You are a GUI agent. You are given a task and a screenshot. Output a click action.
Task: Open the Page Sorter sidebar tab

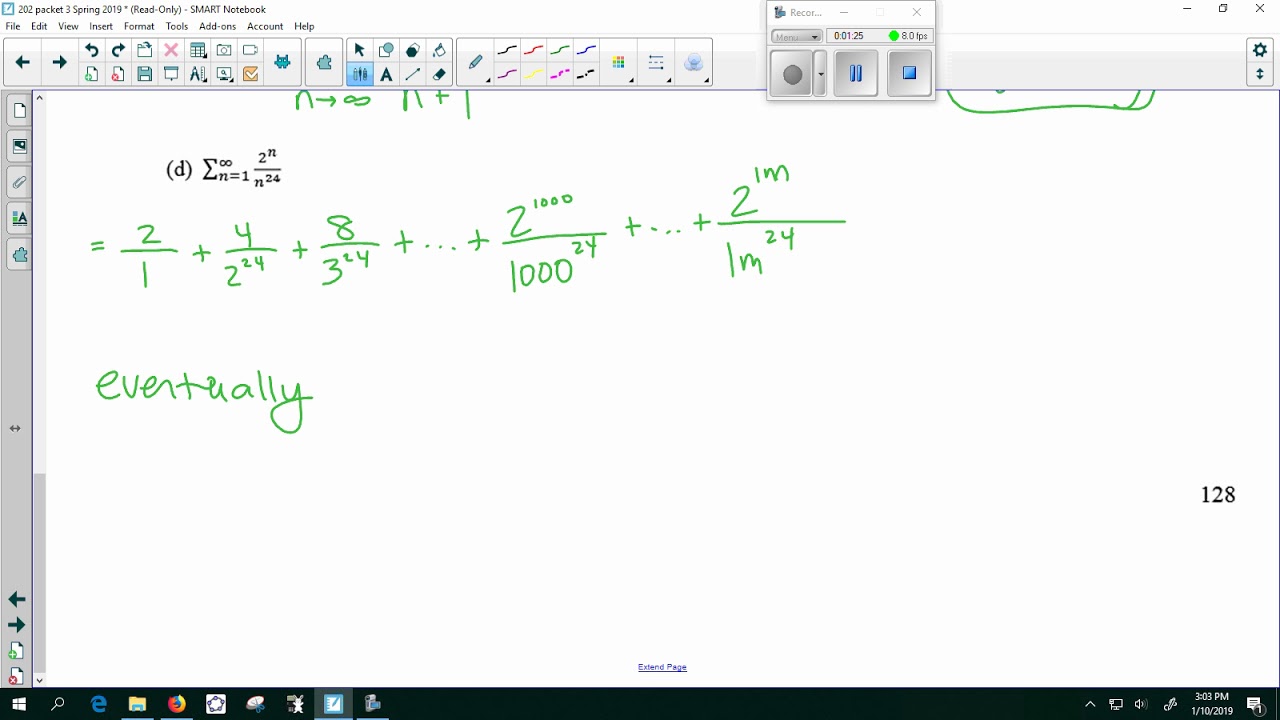(x=19, y=110)
